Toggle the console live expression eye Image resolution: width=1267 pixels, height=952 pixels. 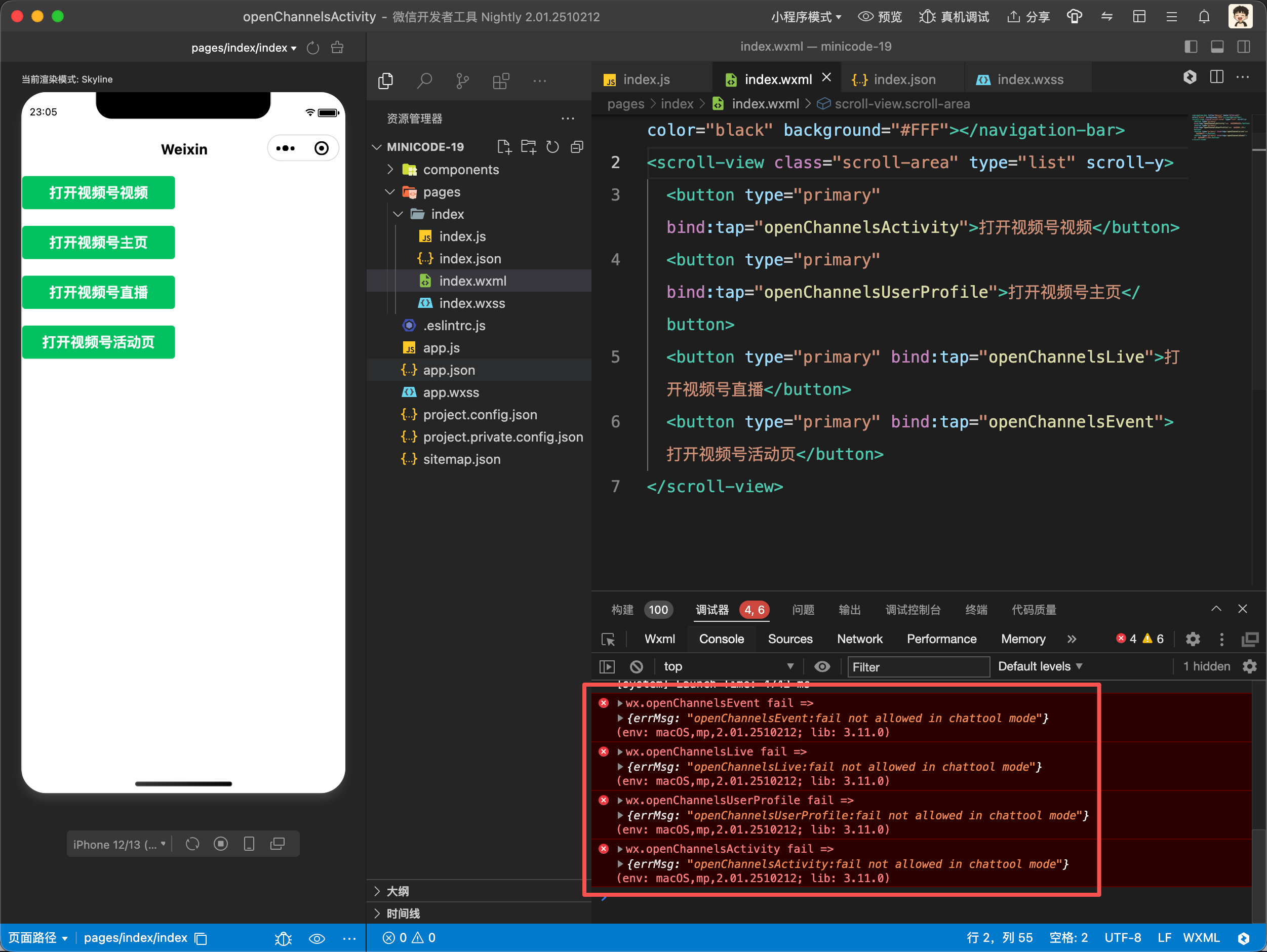pos(822,666)
